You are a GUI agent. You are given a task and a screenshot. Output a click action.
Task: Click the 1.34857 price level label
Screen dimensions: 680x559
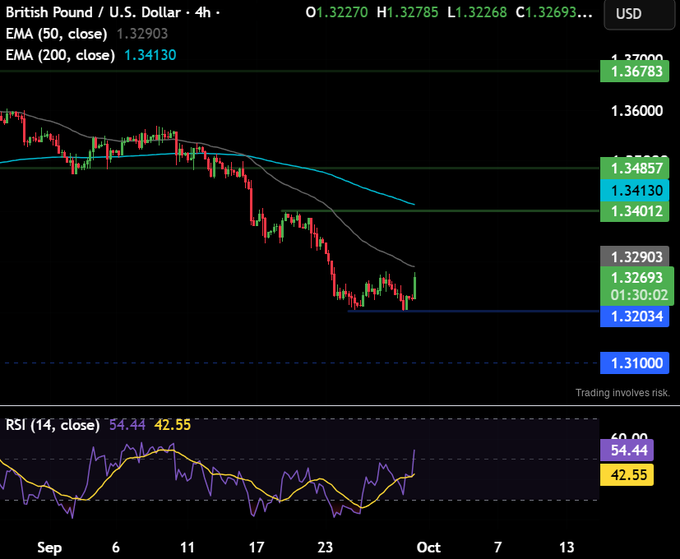tap(634, 168)
